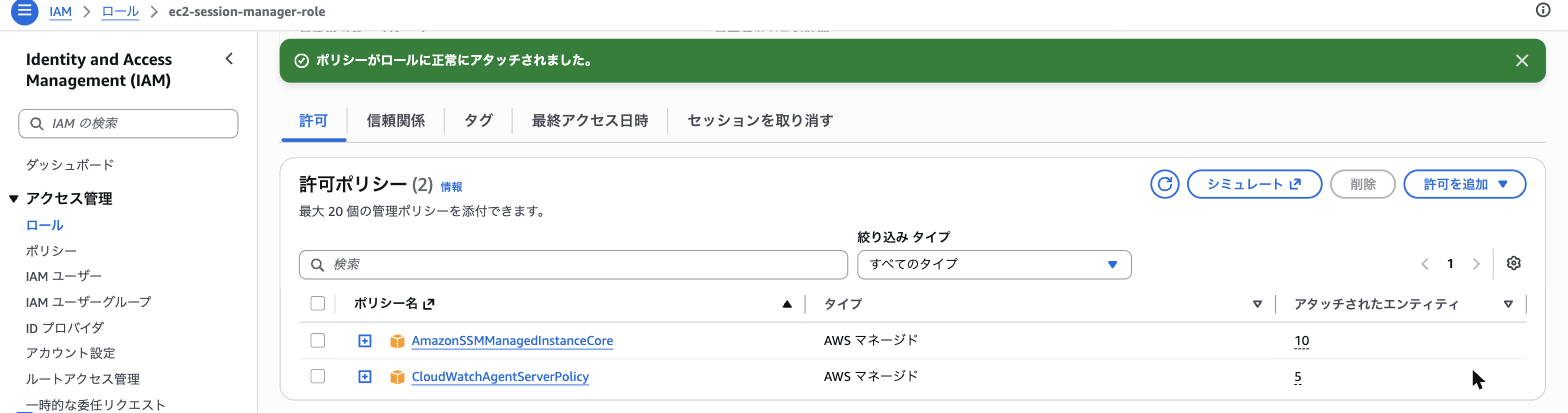Open ID プロバイダ in the sidebar
The width and height of the screenshot is (1568, 413).
pyautogui.click(x=65, y=327)
